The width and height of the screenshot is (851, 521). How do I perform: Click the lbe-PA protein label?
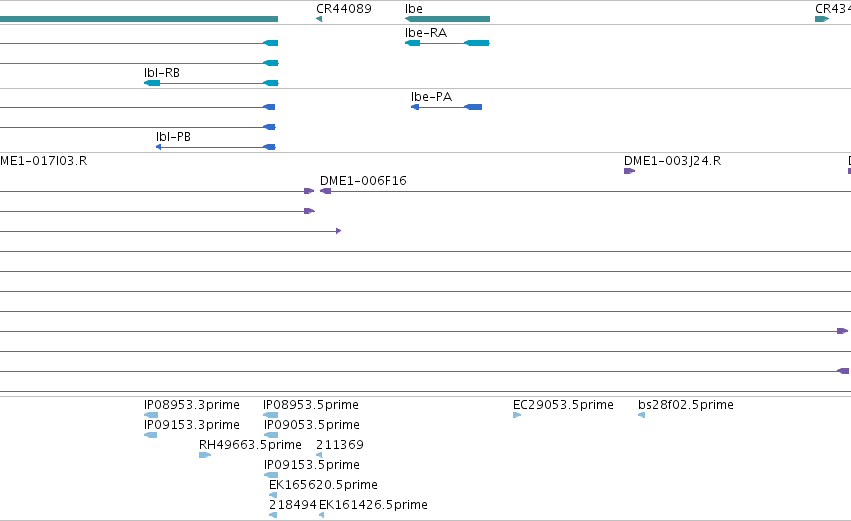coord(431,97)
